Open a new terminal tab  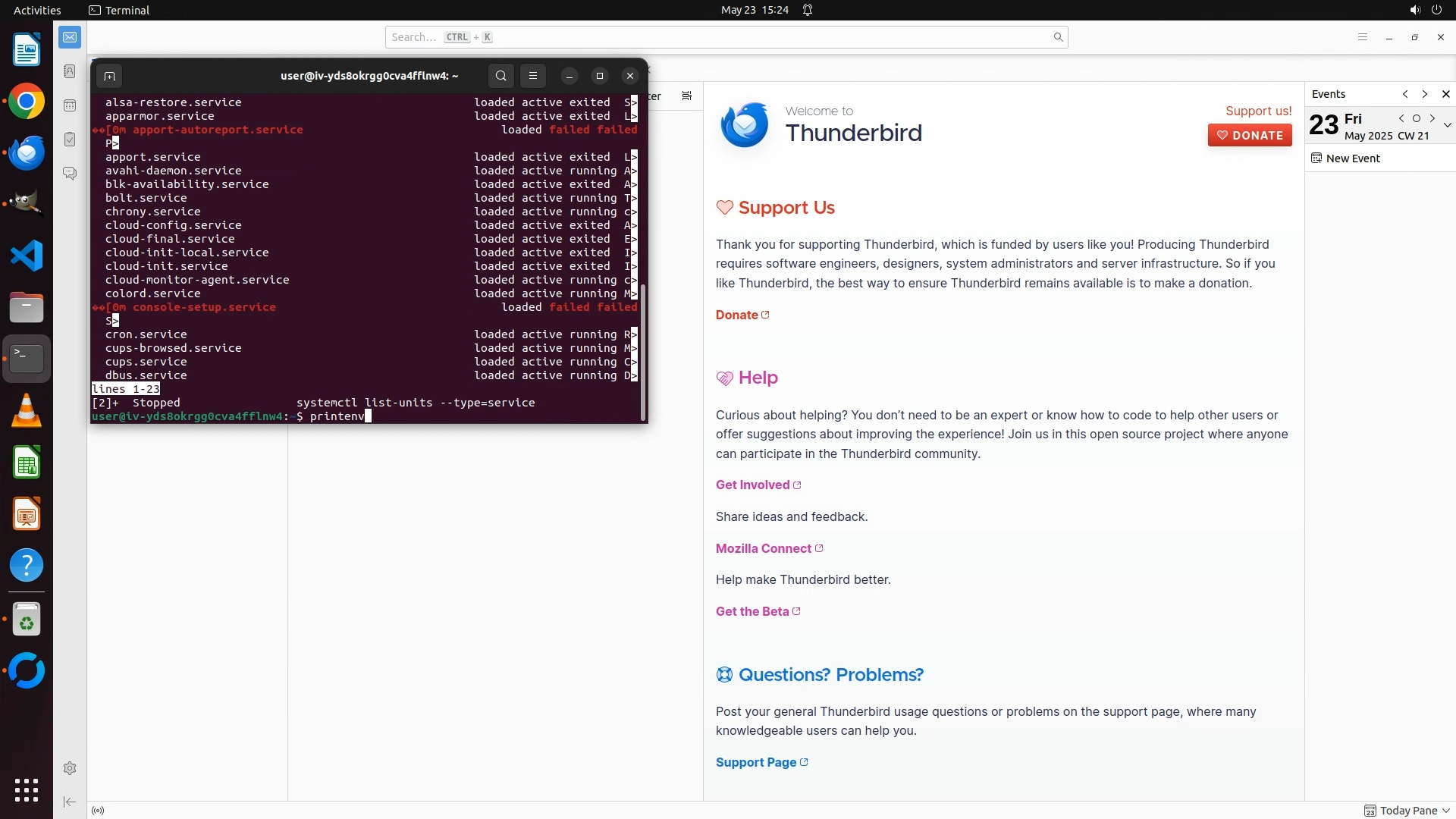[x=109, y=76]
